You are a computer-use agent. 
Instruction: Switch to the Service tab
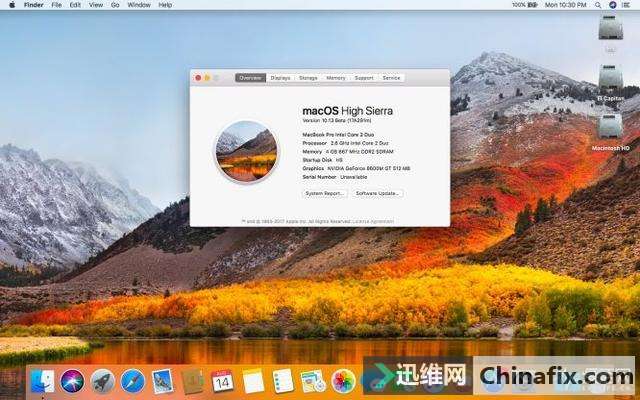click(x=391, y=78)
